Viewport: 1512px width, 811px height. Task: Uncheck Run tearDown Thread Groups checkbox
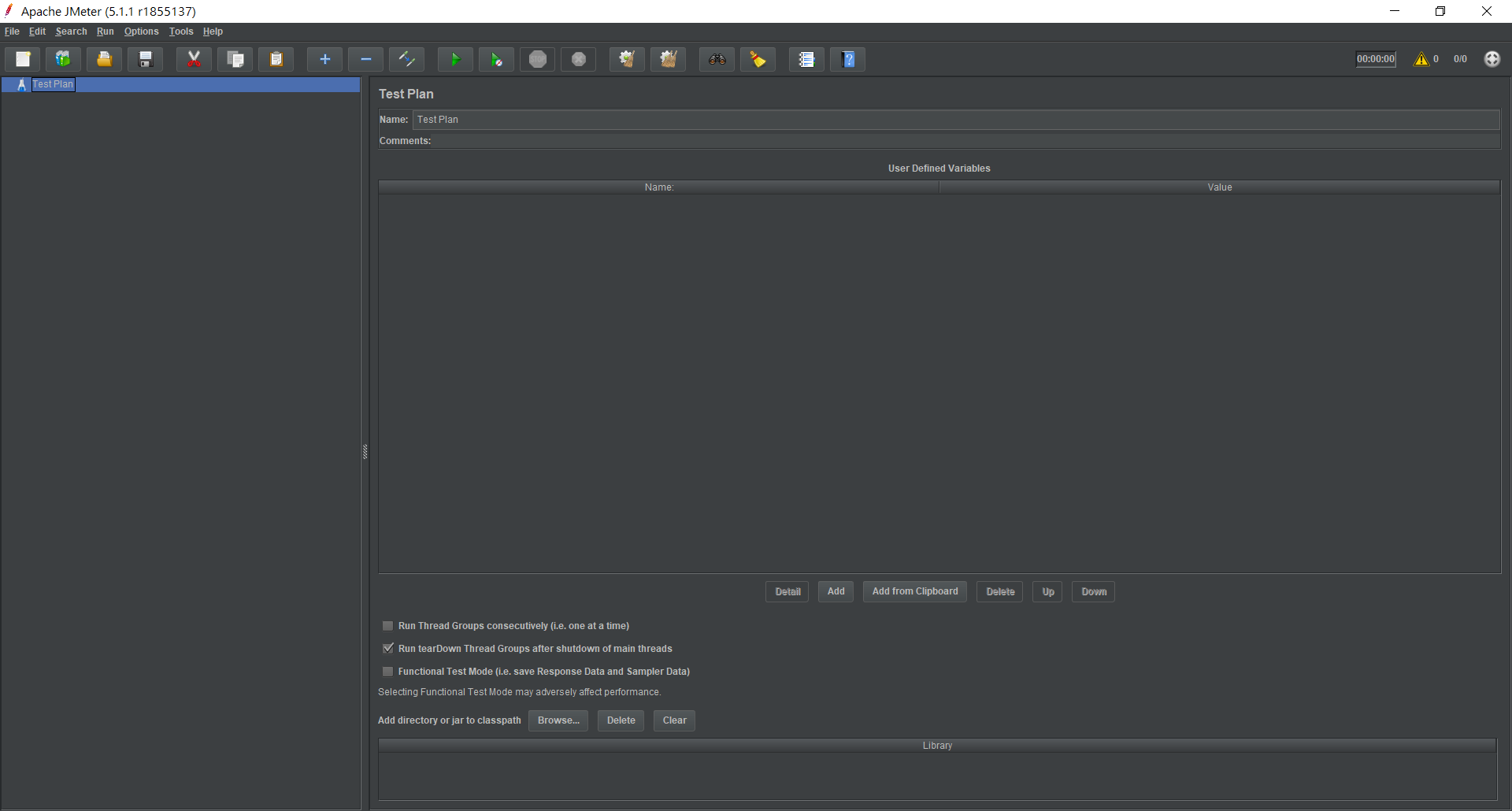pos(387,649)
